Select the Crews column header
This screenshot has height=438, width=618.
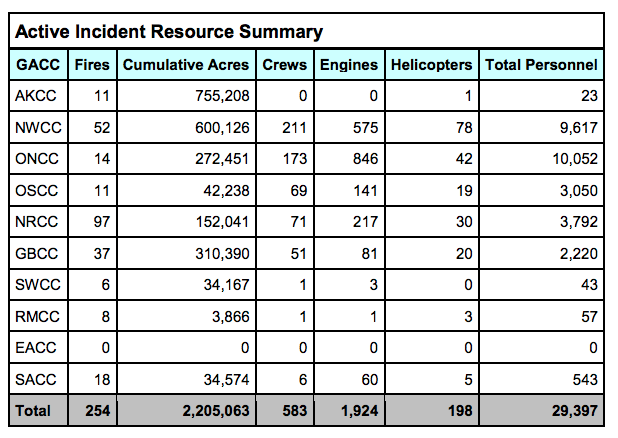pyautogui.click(x=285, y=65)
